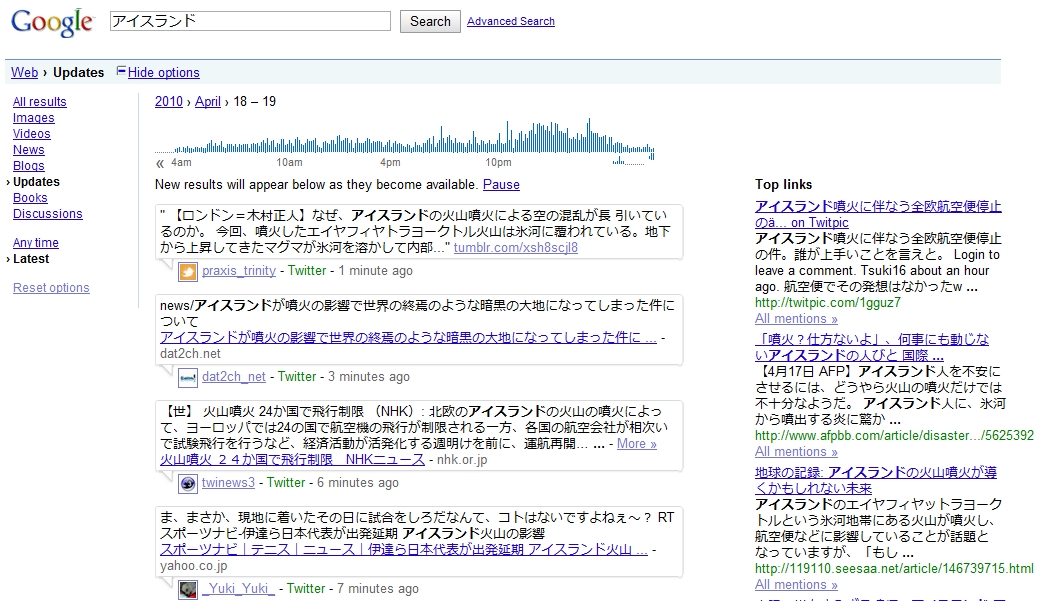
Task: Open dat2ch.net article title link
Action: click(x=408, y=338)
